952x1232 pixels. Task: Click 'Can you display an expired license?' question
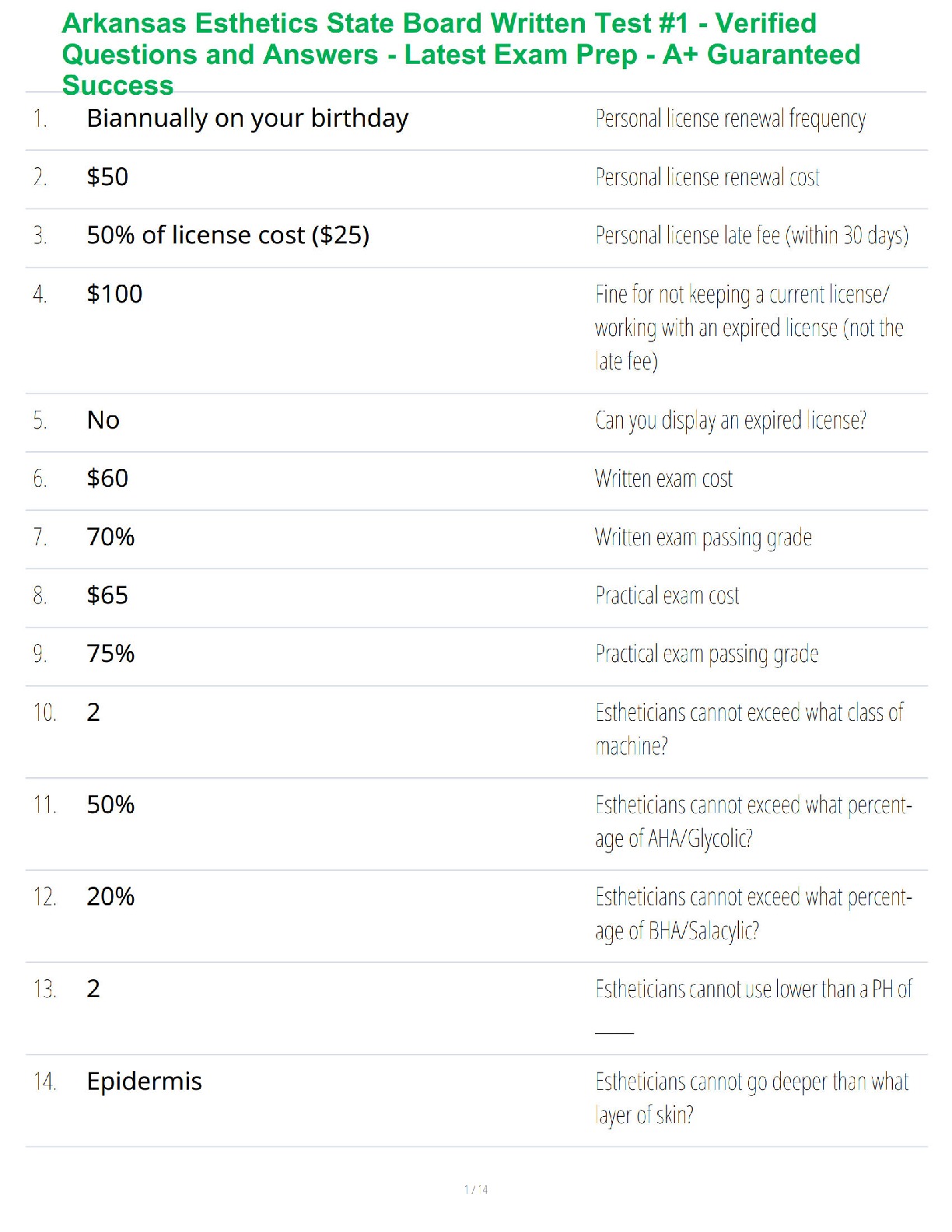[730, 421]
